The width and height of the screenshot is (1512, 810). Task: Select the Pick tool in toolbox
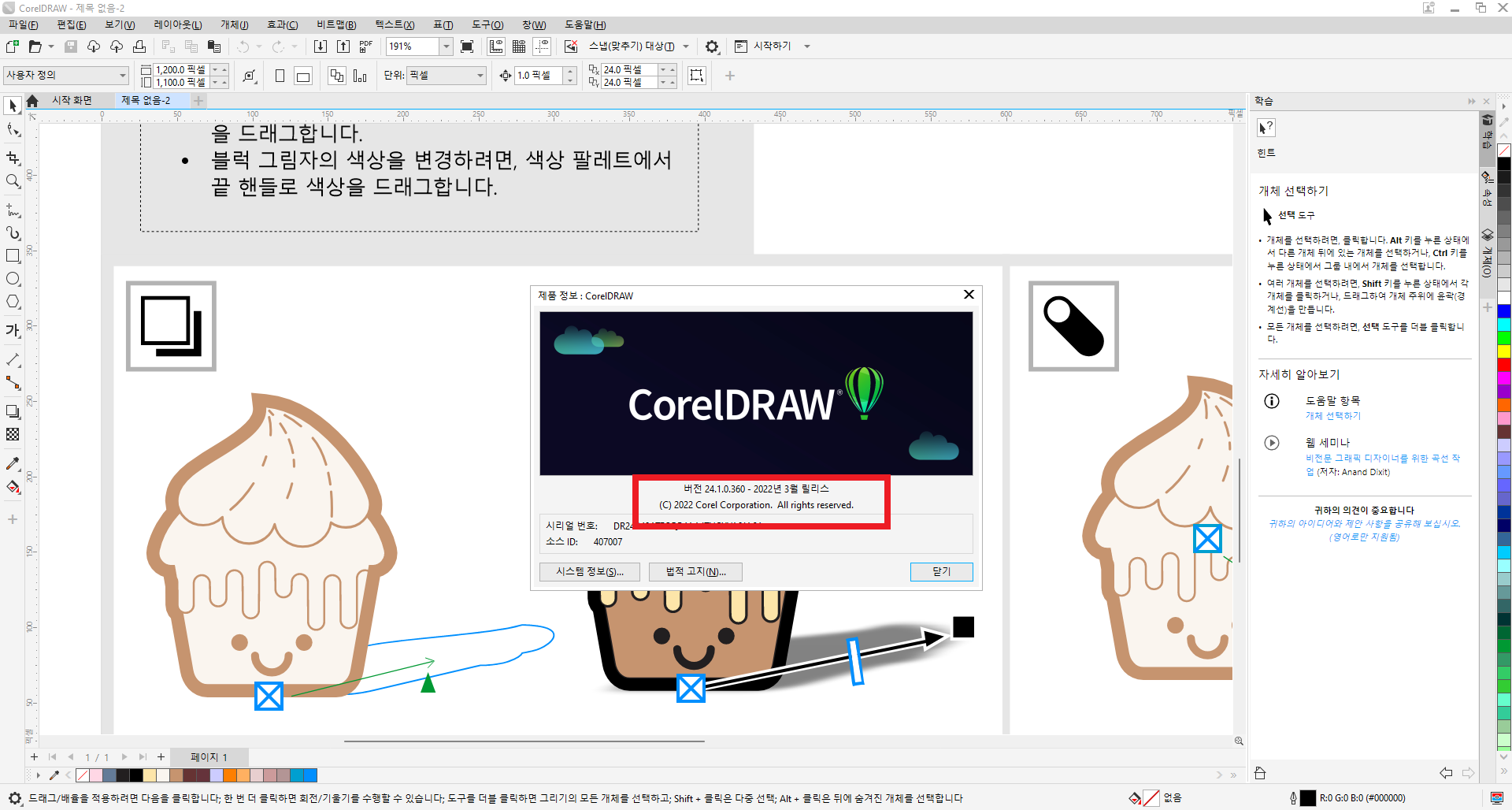13,106
